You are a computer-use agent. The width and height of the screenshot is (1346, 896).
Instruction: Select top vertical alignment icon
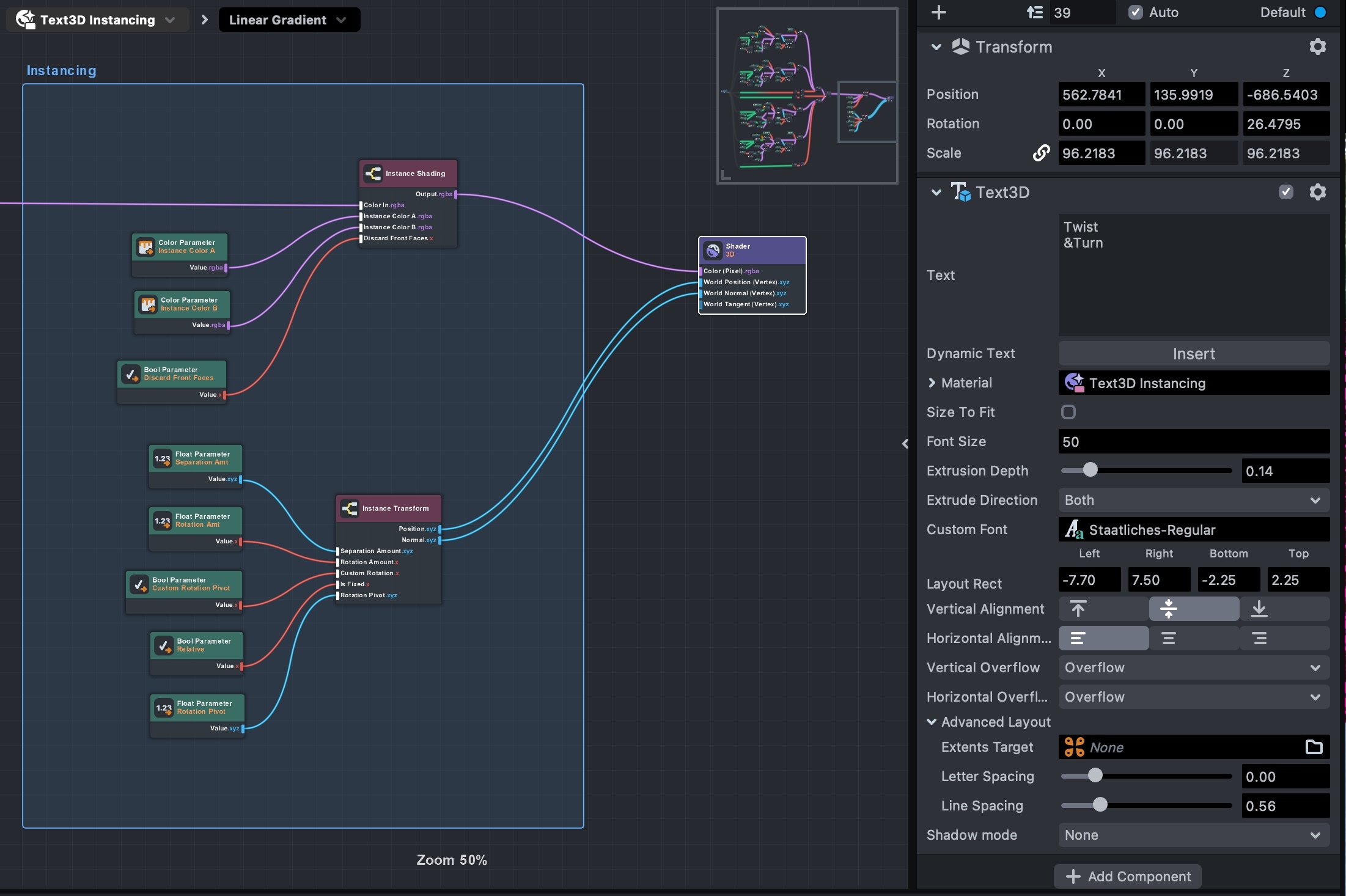[1078, 609]
